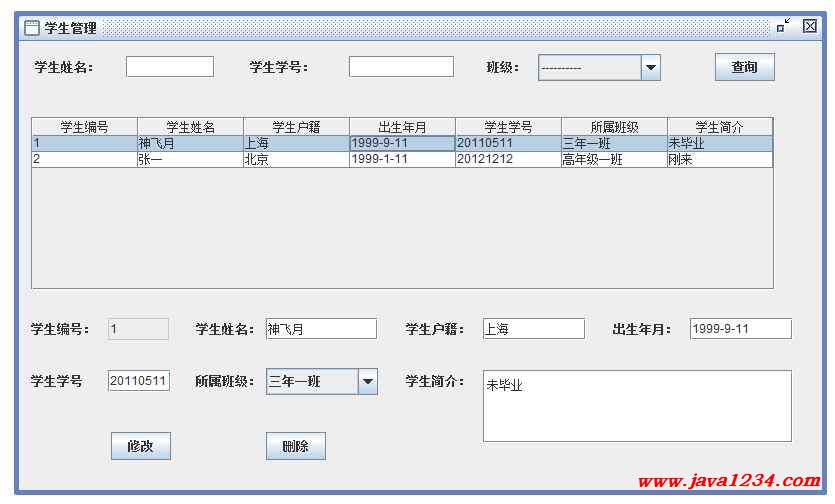
Task: Click the 学生简介 table column header
Action: tap(719, 127)
